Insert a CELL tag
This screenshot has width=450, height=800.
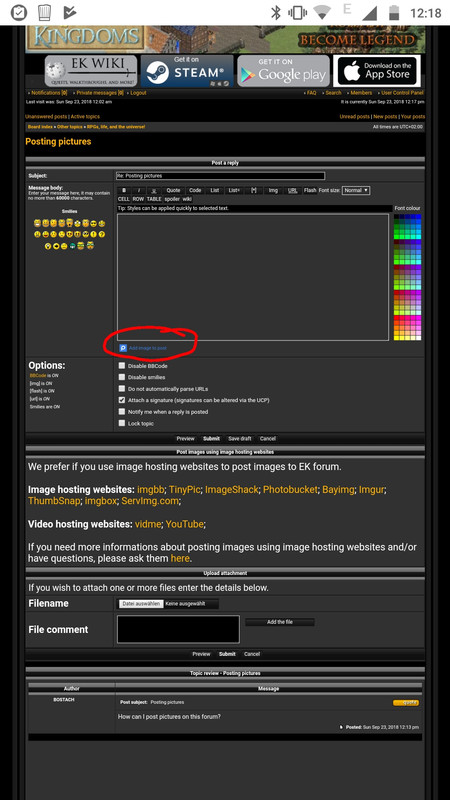click(x=123, y=199)
